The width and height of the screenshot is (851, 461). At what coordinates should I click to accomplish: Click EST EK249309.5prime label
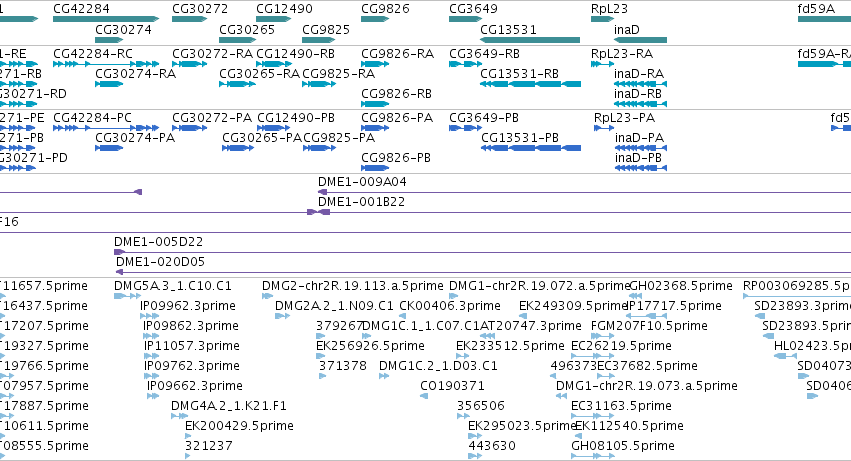(x=573, y=306)
